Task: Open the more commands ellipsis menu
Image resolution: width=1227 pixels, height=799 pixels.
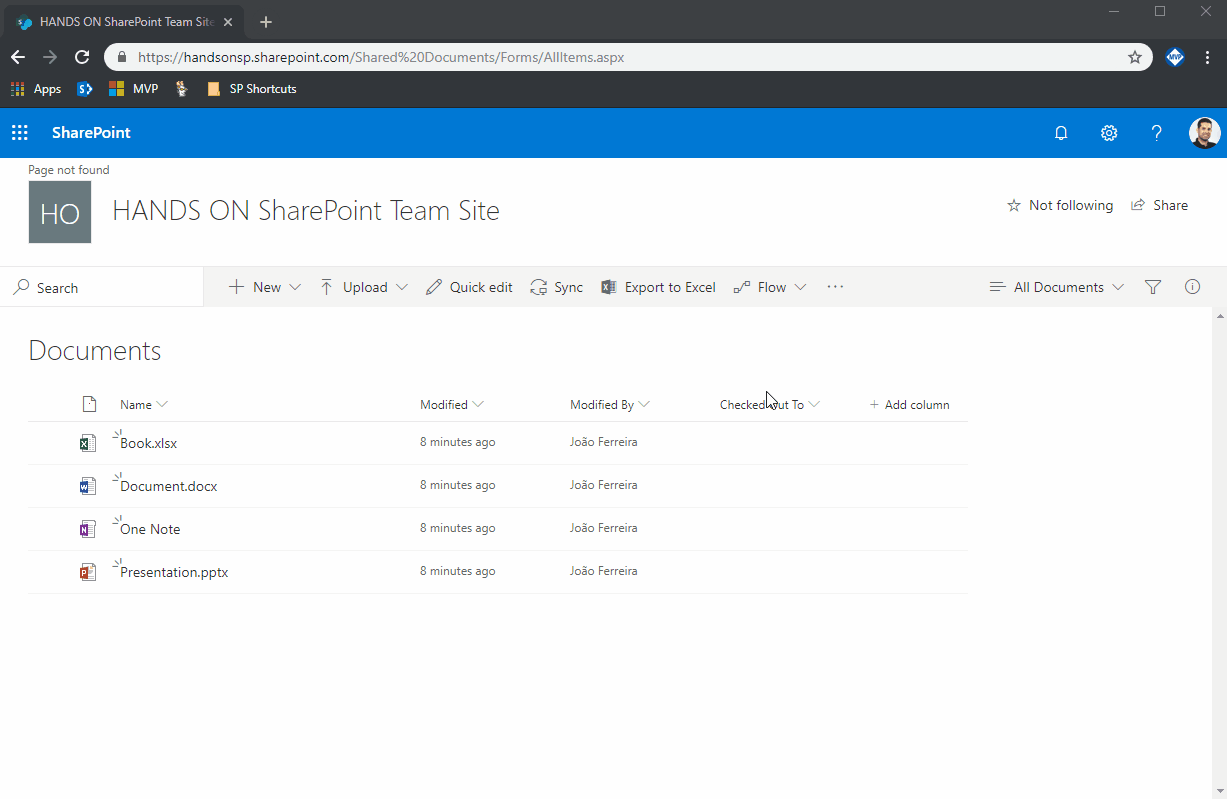Action: [835, 287]
